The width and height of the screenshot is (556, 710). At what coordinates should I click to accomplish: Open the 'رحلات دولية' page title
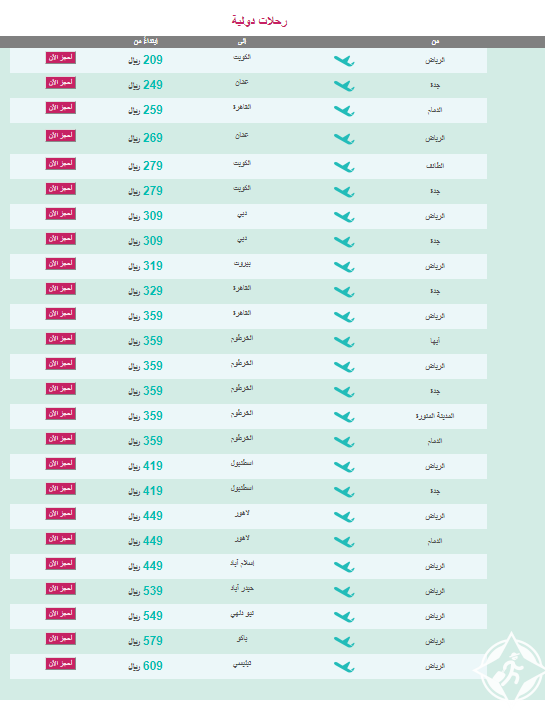(259, 21)
